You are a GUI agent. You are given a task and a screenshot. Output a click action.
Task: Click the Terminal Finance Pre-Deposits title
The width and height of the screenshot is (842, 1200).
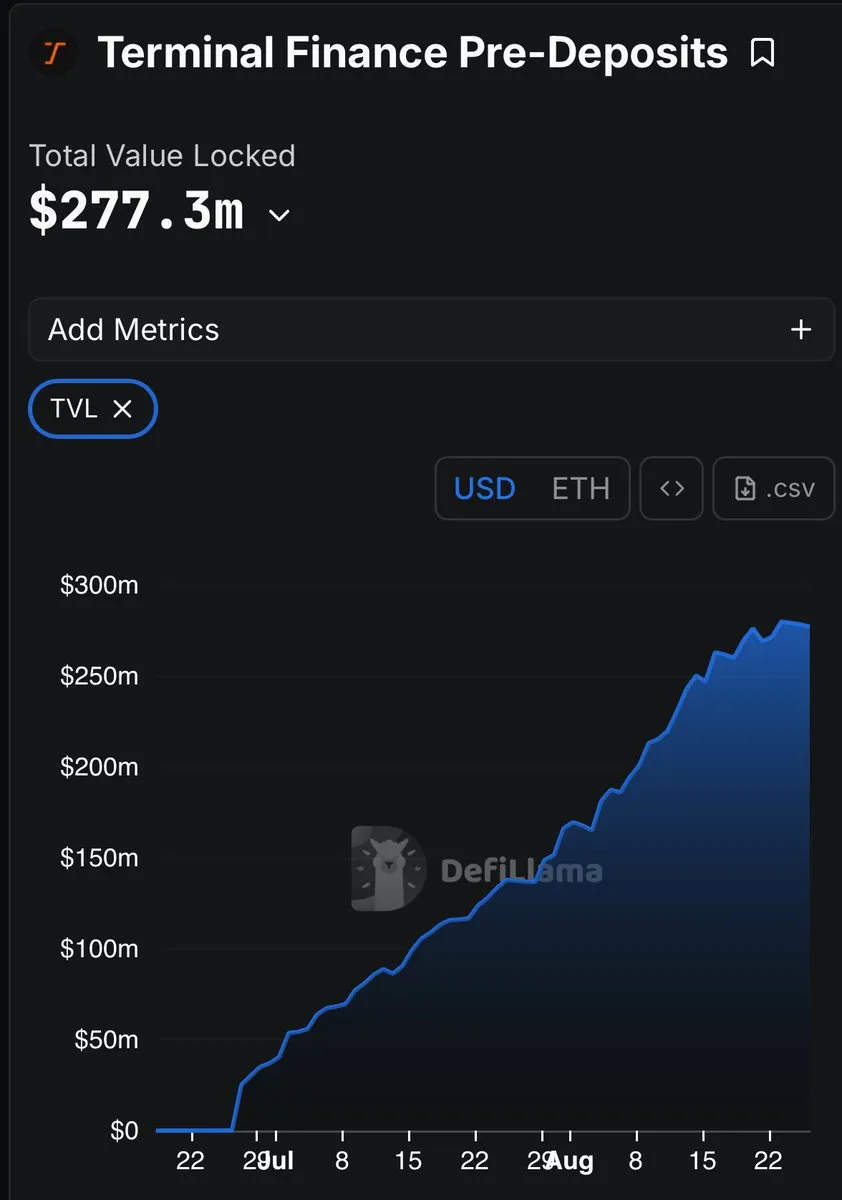click(412, 52)
